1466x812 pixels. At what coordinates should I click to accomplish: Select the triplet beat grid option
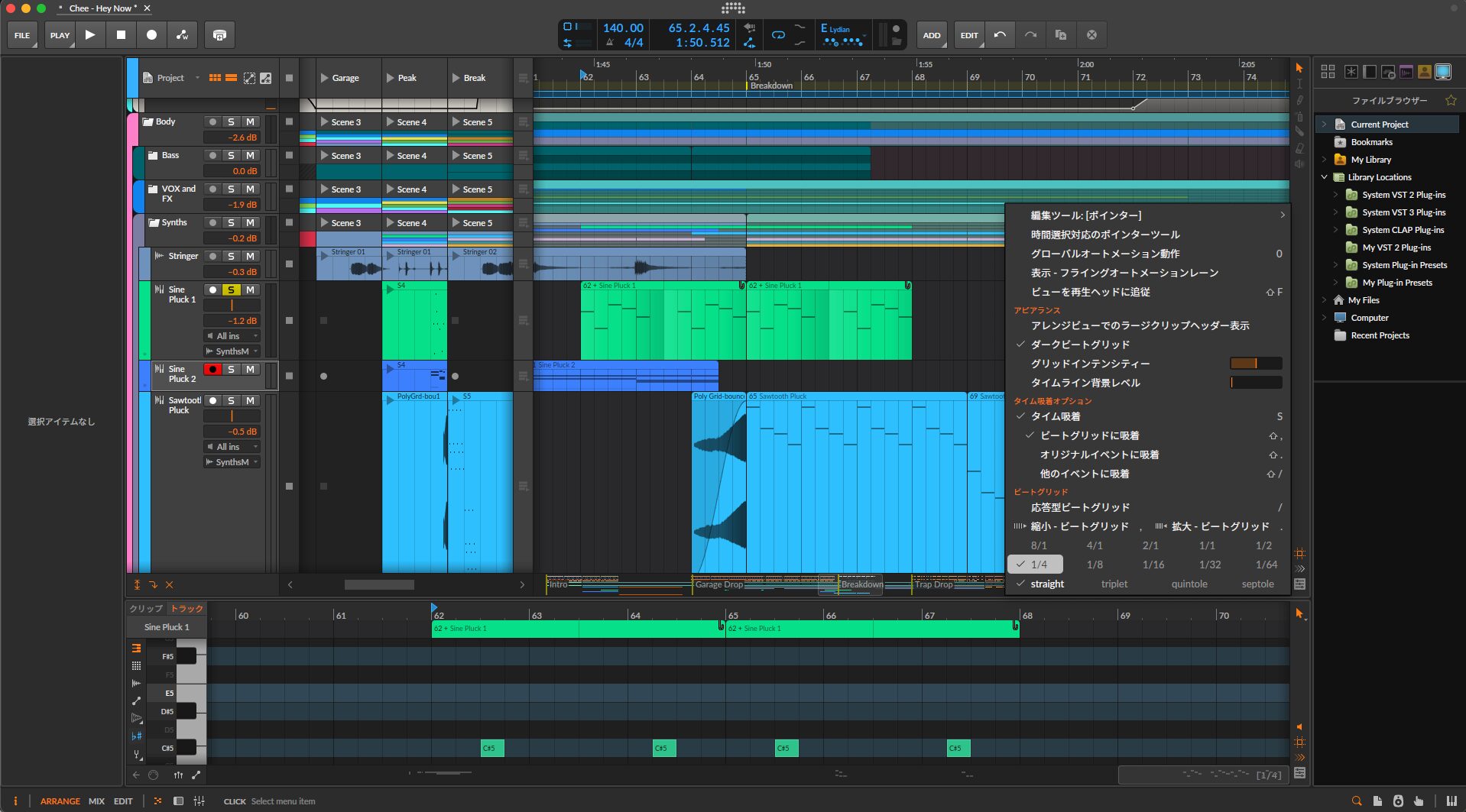click(x=1114, y=584)
